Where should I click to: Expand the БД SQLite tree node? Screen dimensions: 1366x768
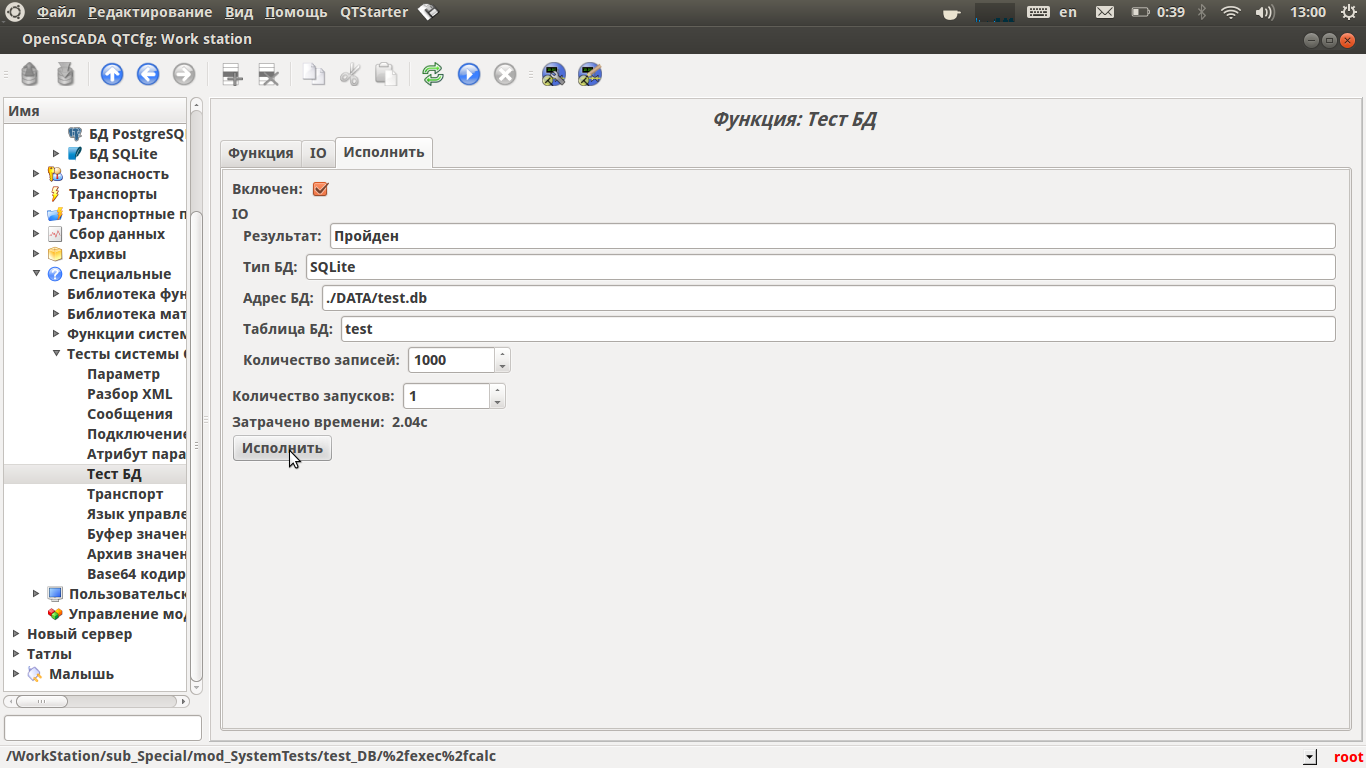[57, 154]
